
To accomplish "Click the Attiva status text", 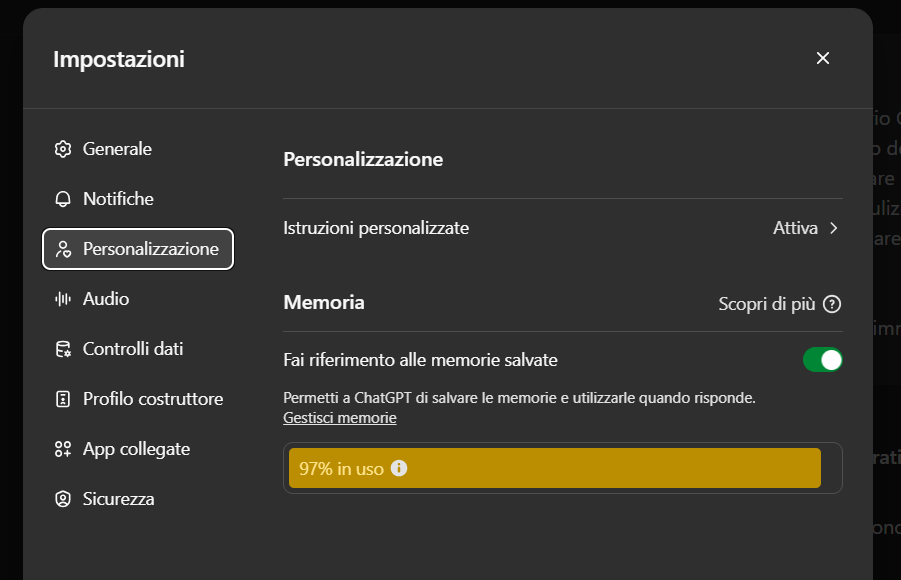I will (795, 228).
